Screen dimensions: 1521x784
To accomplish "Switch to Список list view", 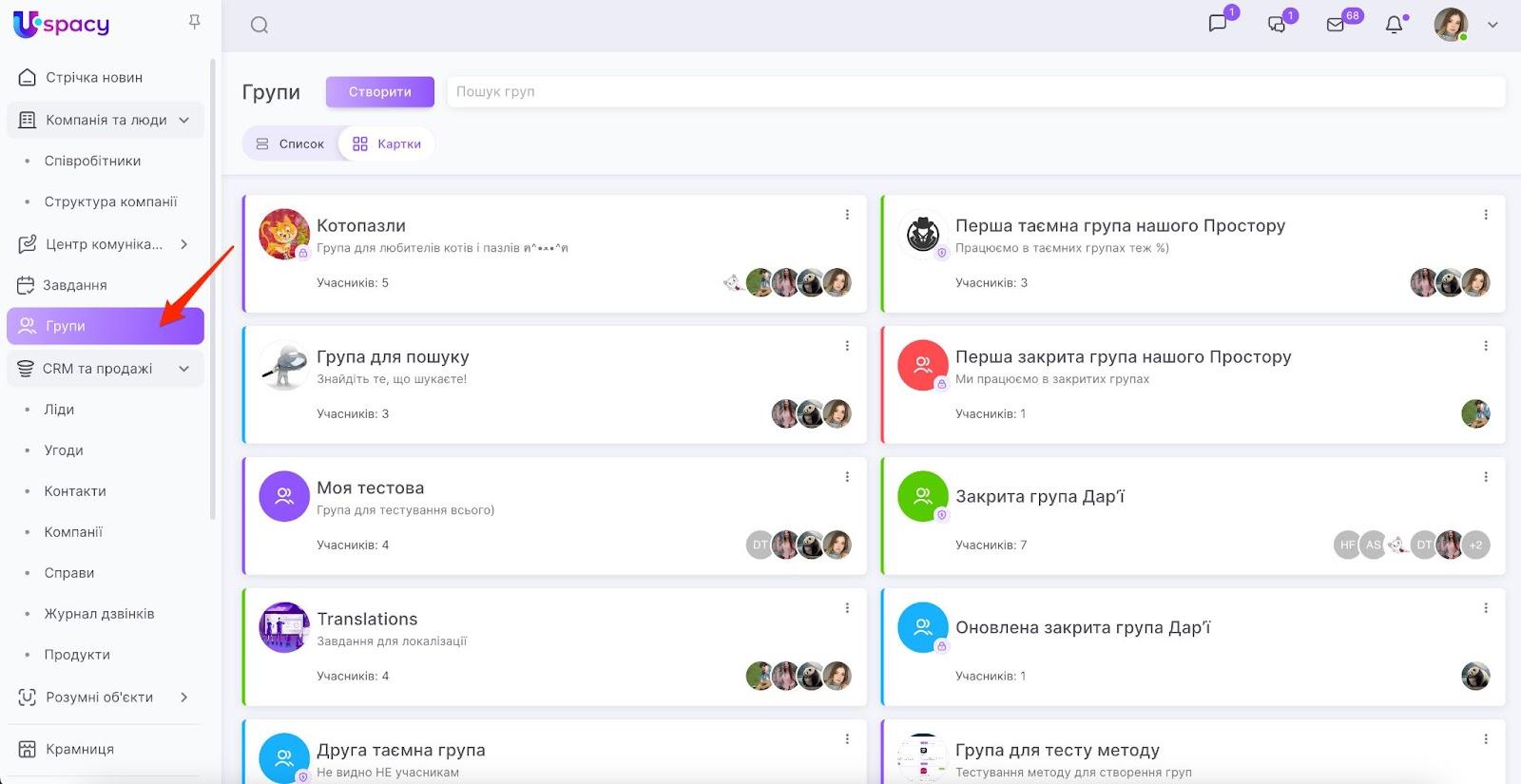I will tap(291, 143).
